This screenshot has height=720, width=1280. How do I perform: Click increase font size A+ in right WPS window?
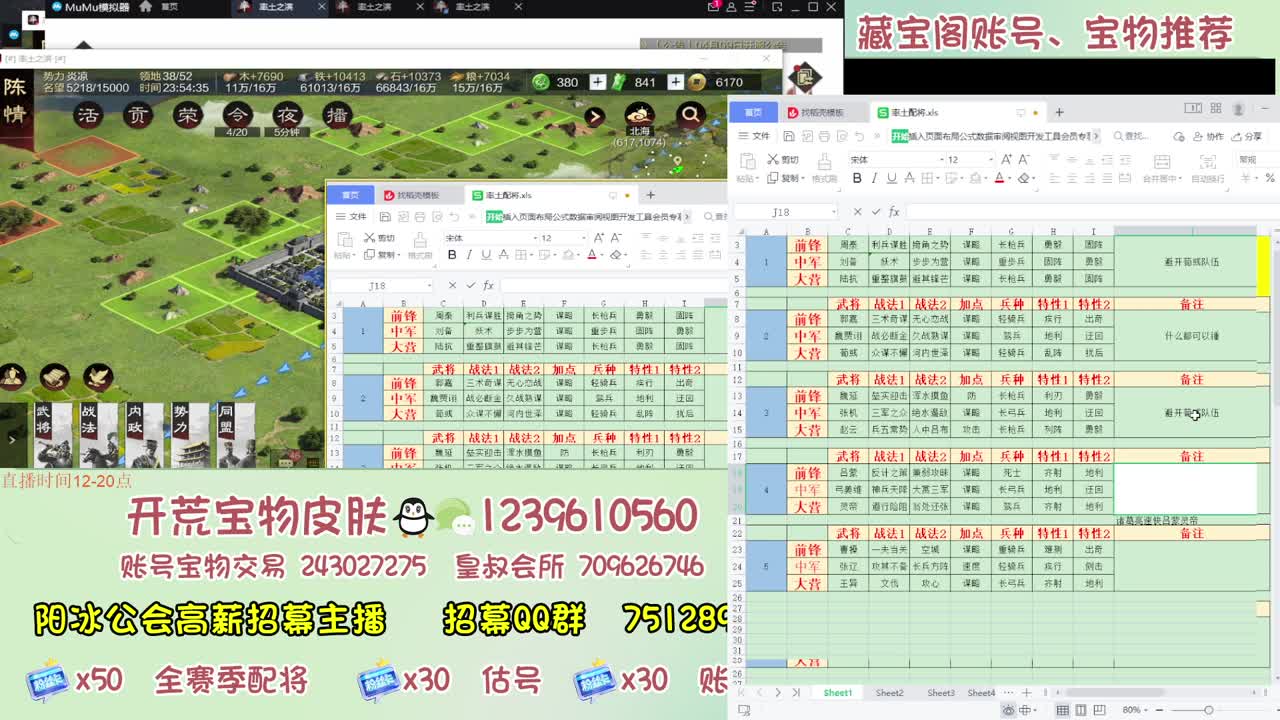1004,159
